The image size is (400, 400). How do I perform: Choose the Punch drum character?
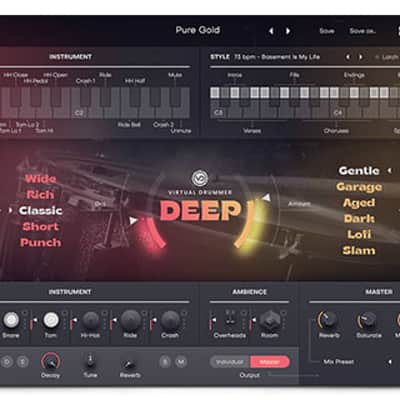(40, 243)
